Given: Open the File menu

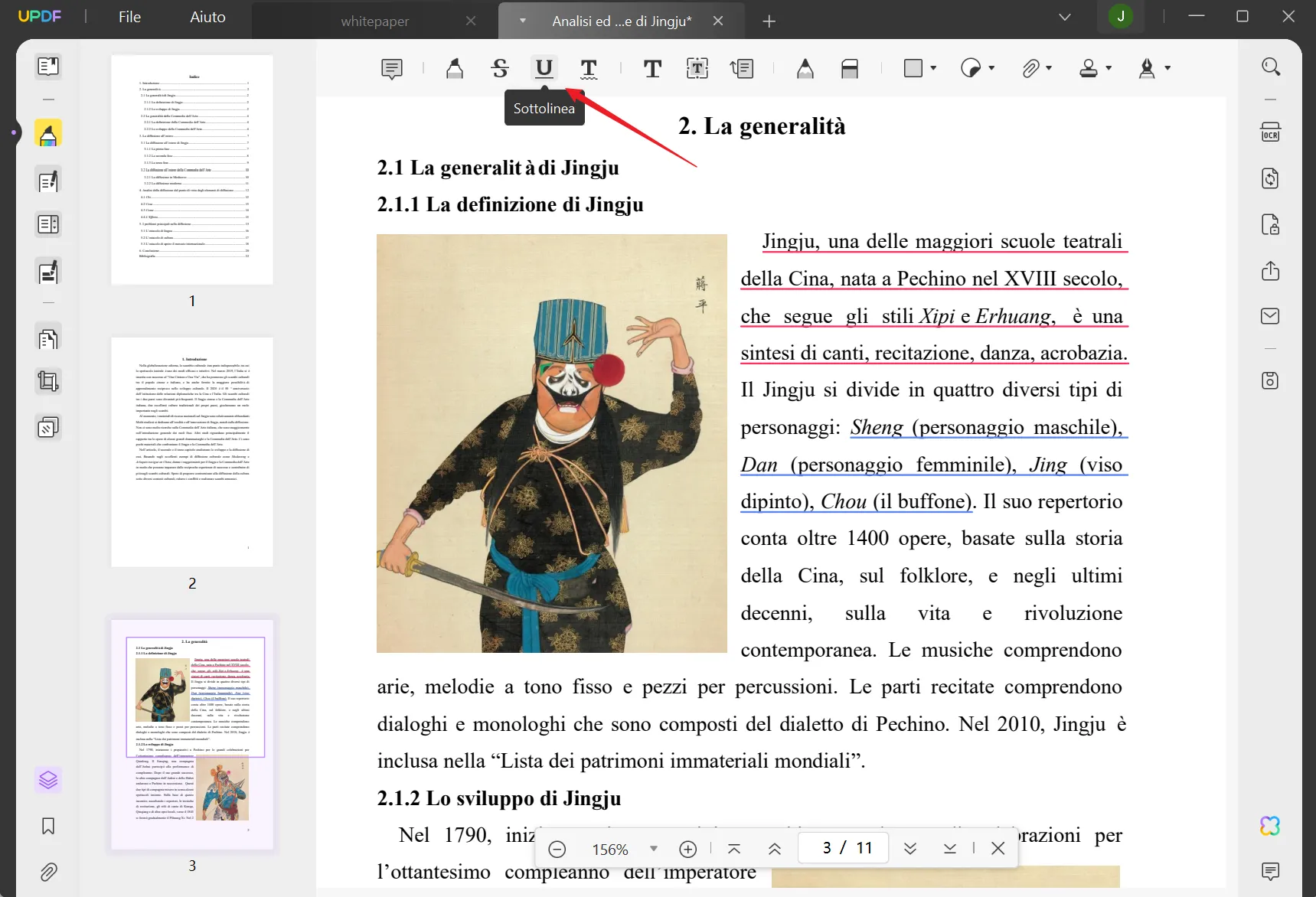Looking at the screenshot, I should point(129,17).
